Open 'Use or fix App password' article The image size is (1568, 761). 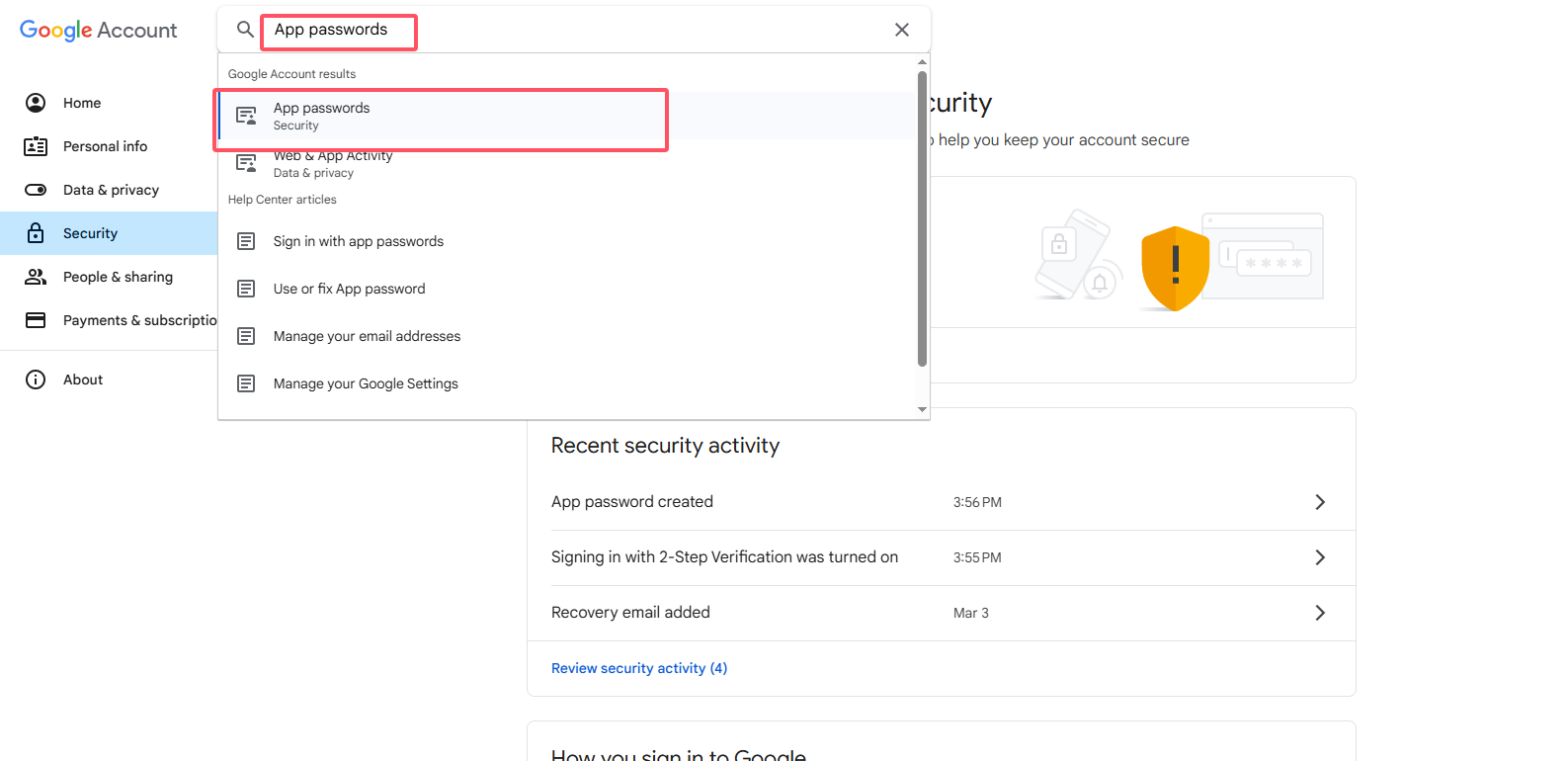(x=568, y=289)
